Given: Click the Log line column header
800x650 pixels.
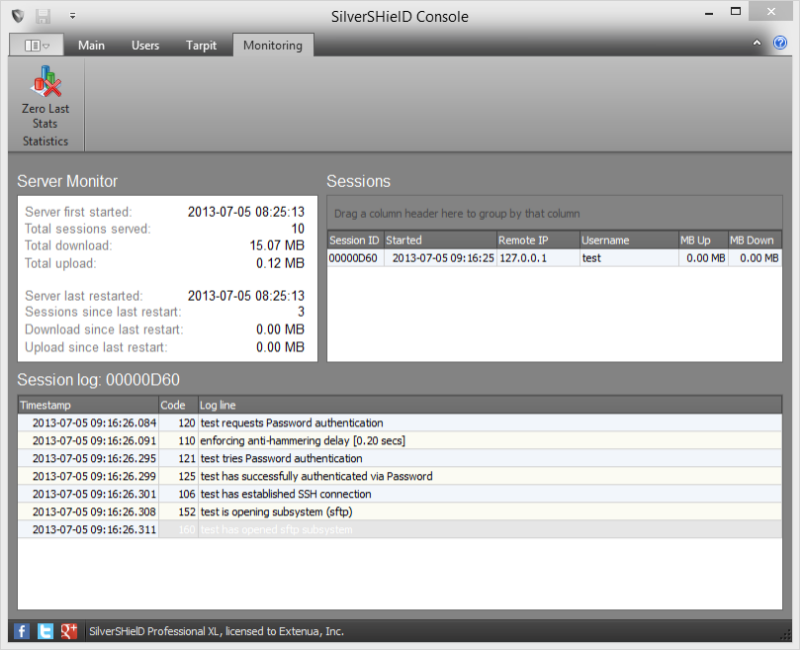Looking at the screenshot, I should tap(490, 405).
